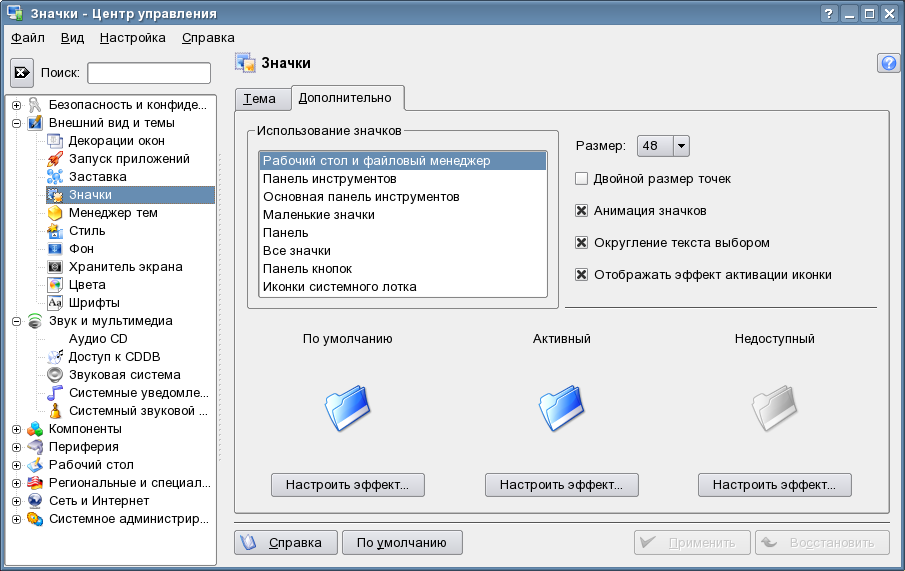
Task: Click the music note icon for Системные уведомления
Action: [55, 393]
